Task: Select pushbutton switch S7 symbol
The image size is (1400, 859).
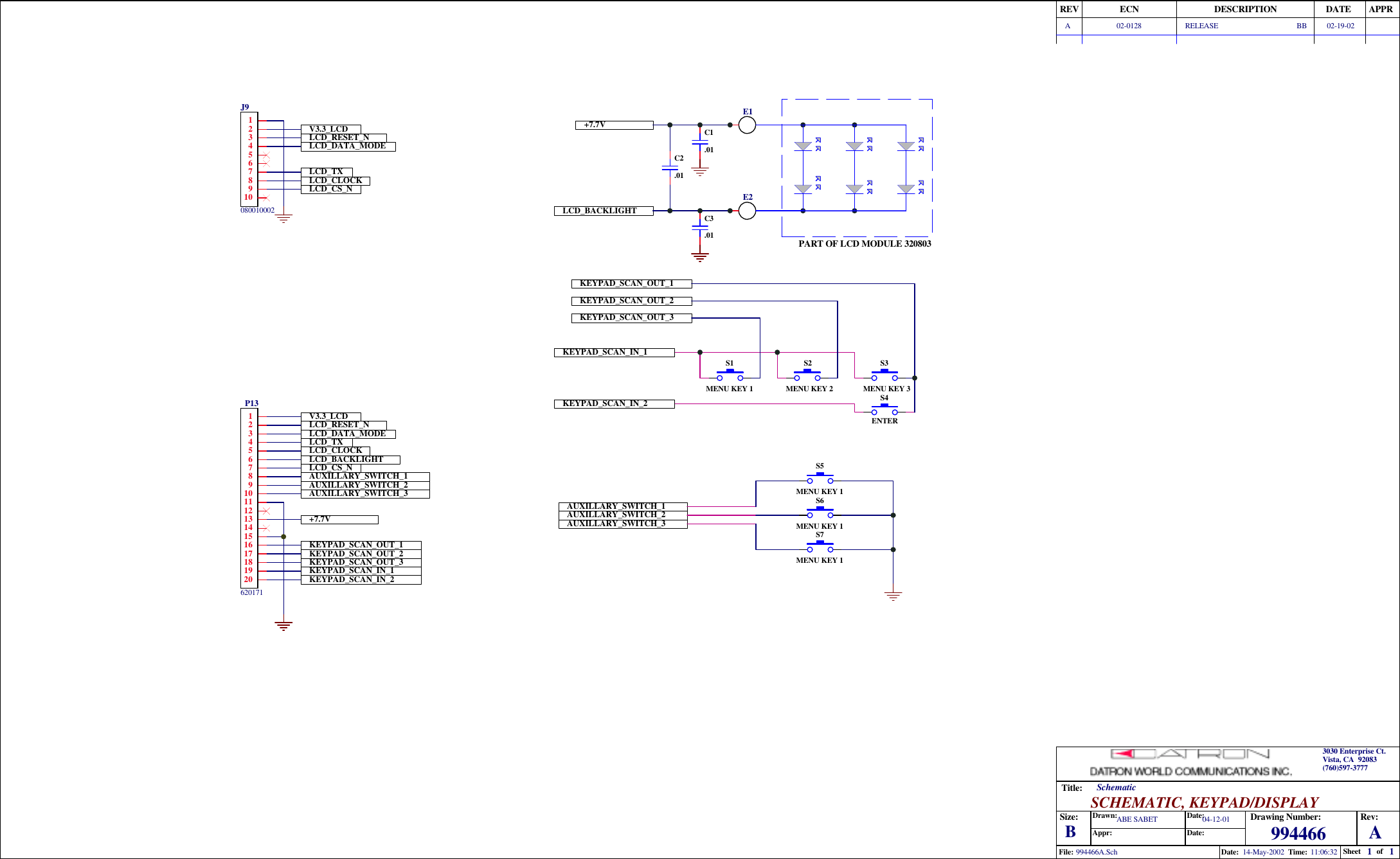Action: [820, 547]
